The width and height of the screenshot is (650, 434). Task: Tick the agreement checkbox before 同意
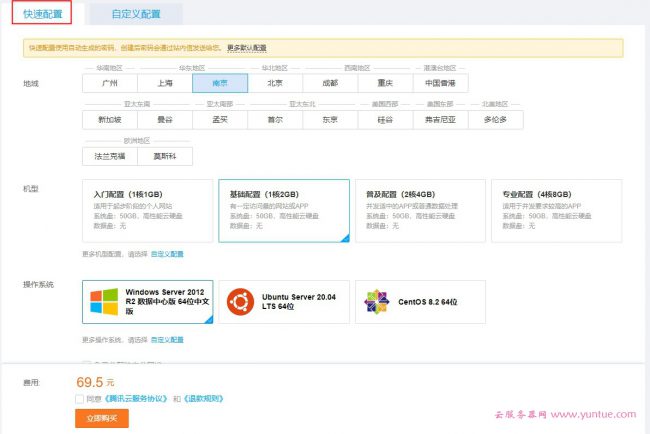click(79, 398)
